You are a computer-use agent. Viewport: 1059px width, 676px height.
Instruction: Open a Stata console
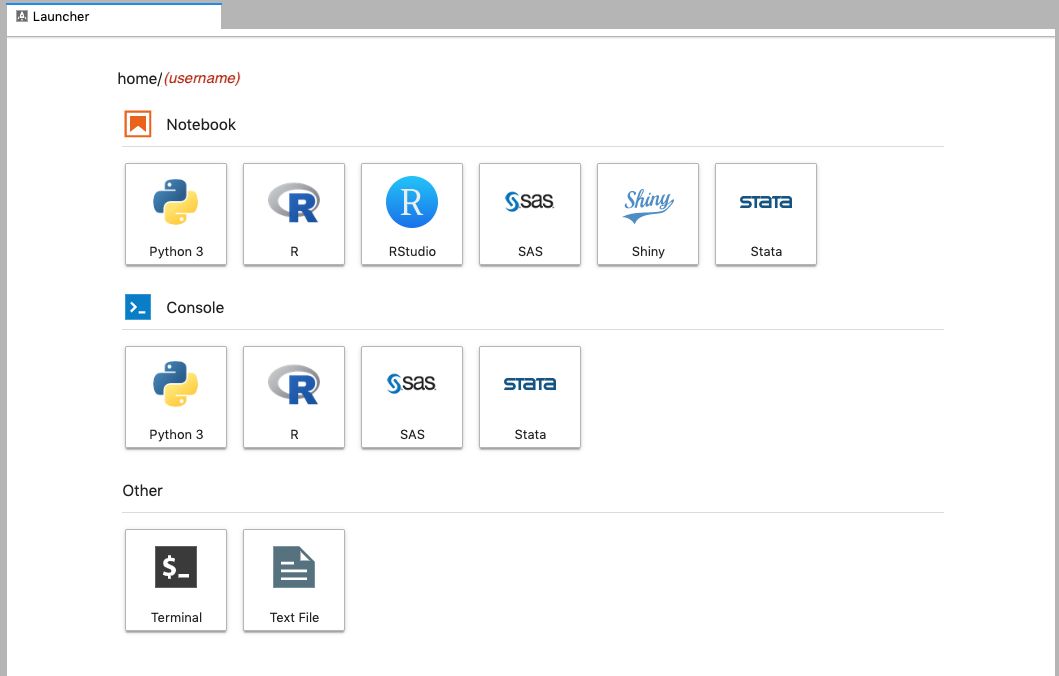pos(530,397)
